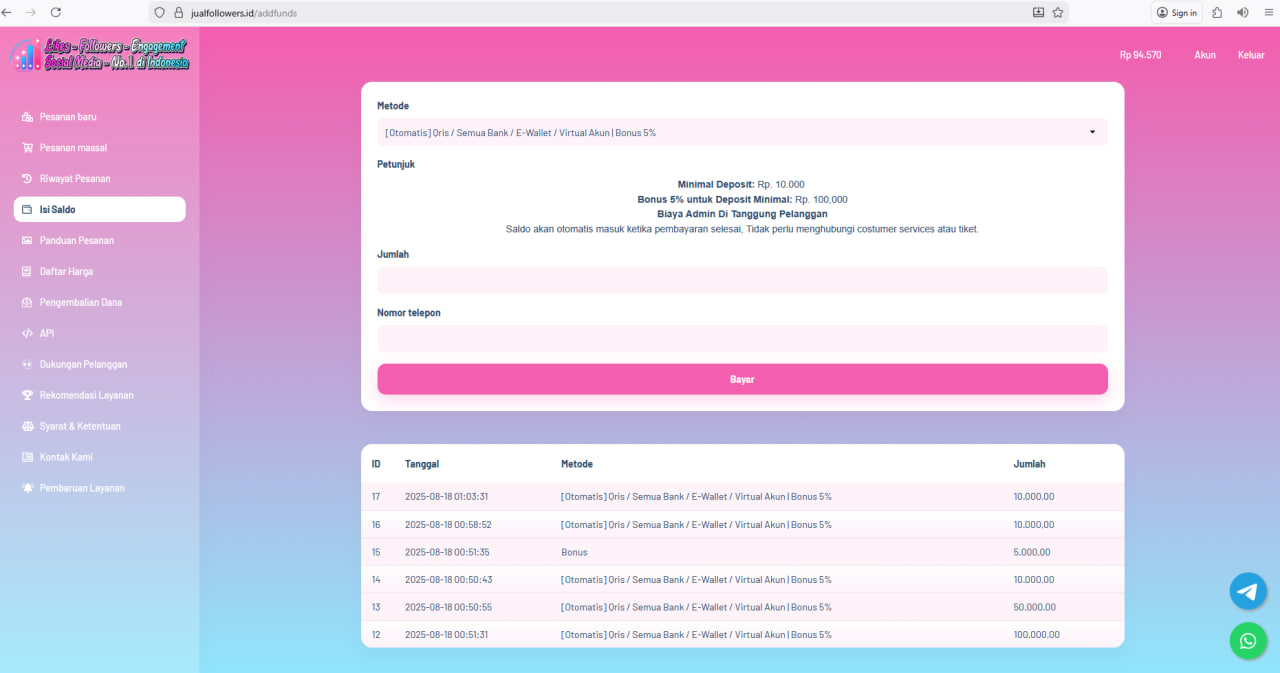Click into the Nomor telepon field
Image resolution: width=1280 pixels, height=673 pixels.
click(x=742, y=338)
